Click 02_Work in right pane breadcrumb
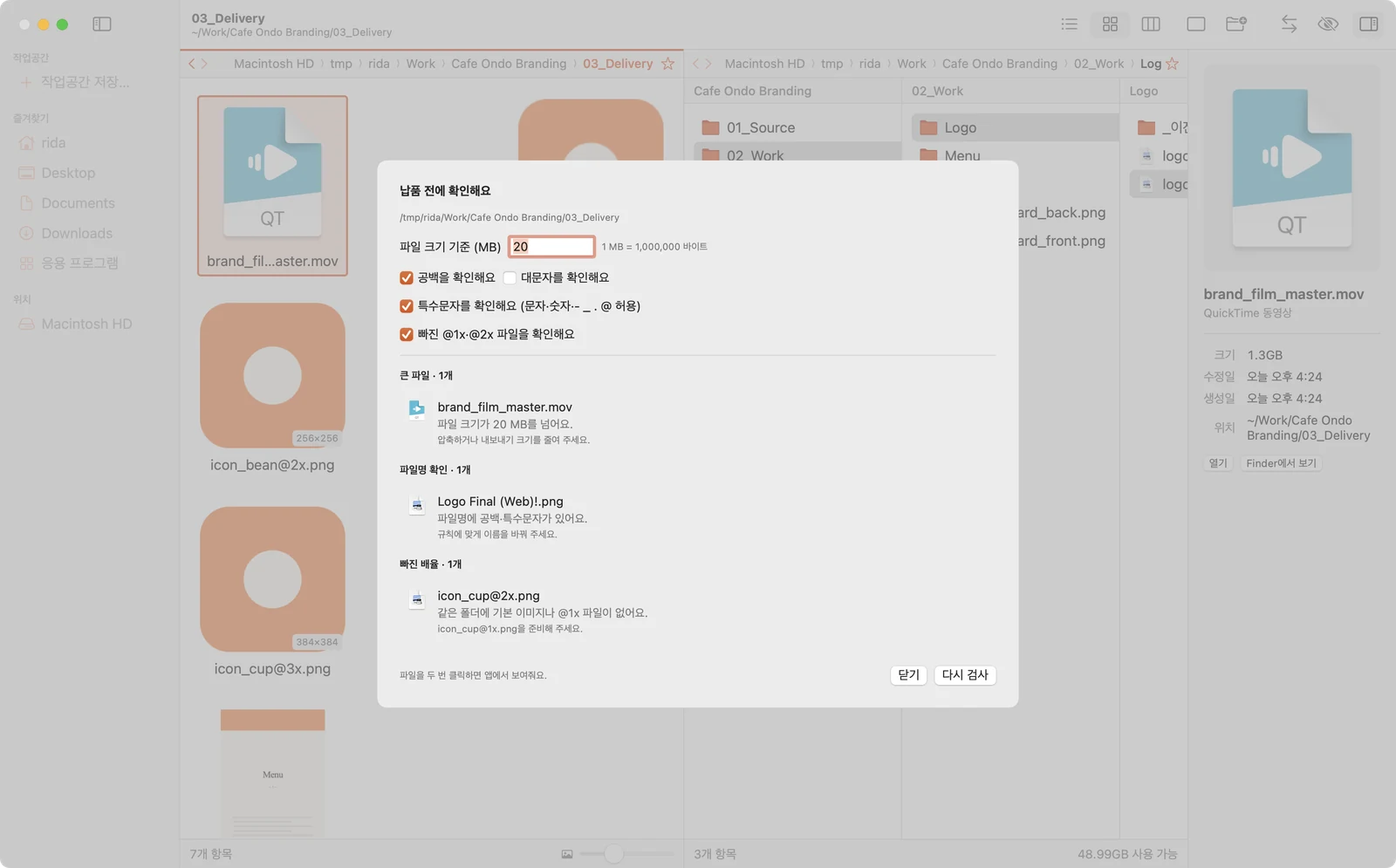Screen dimensions: 1396x868 [x=1098, y=64]
